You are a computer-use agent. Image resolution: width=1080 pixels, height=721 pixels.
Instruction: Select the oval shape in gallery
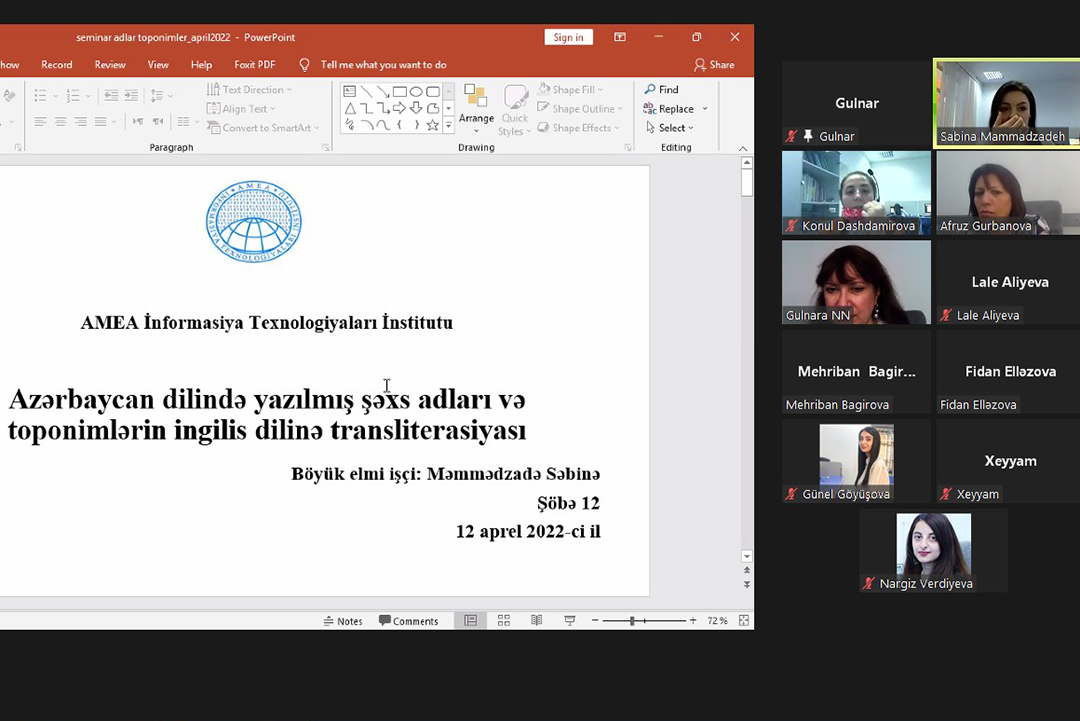pyautogui.click(x=416, y=92)
